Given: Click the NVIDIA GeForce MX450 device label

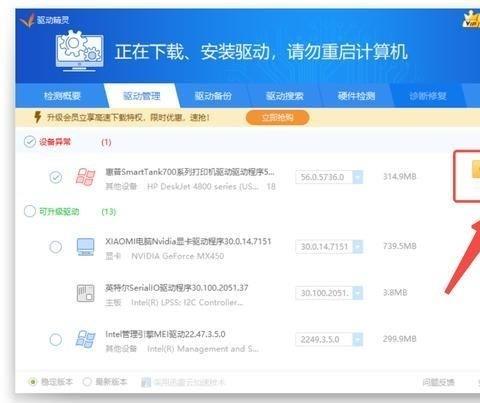Looking at the screenshot, I should click(x=178, y=256).
